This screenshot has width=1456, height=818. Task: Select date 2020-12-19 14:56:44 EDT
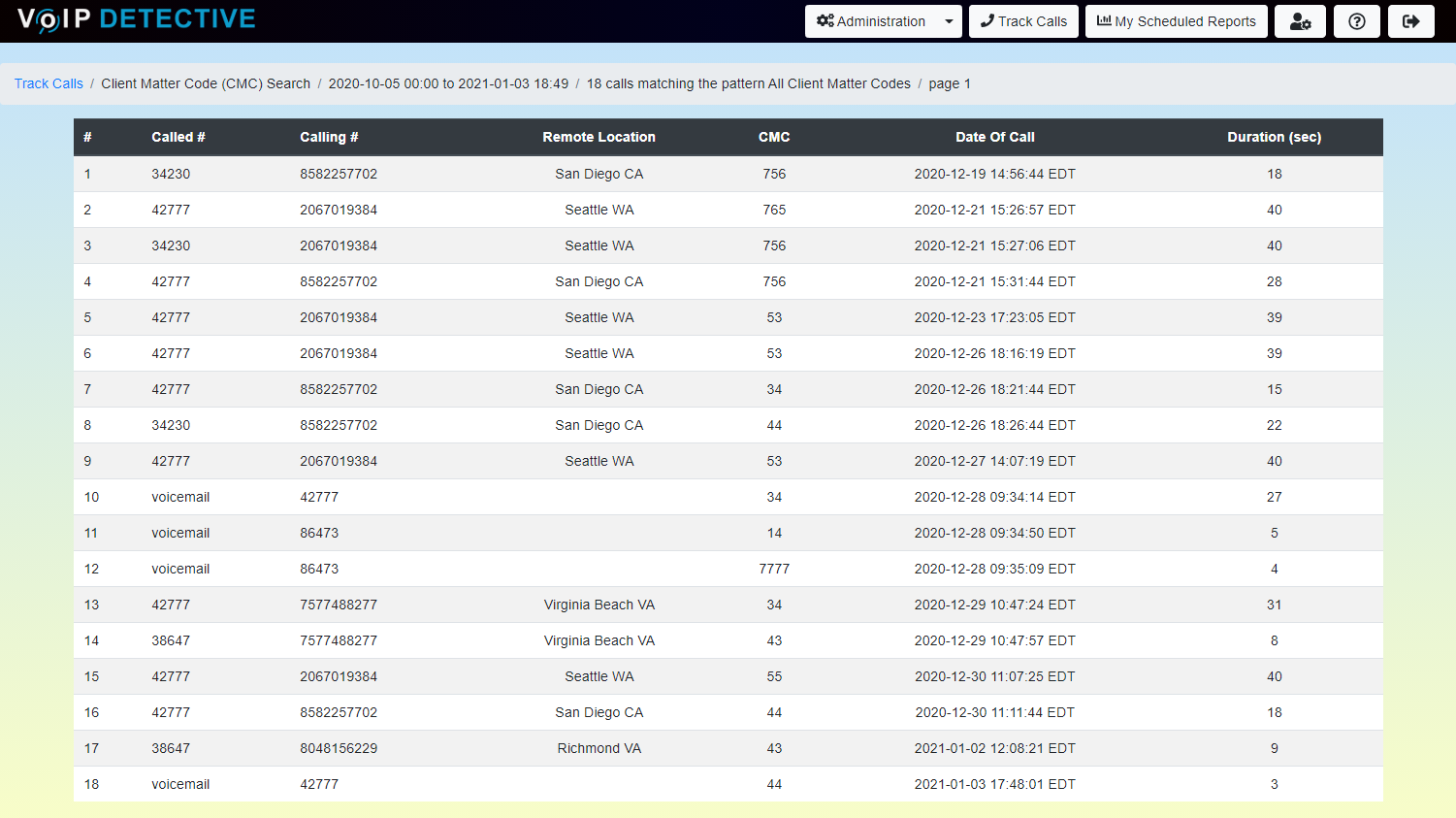point(995,174)
